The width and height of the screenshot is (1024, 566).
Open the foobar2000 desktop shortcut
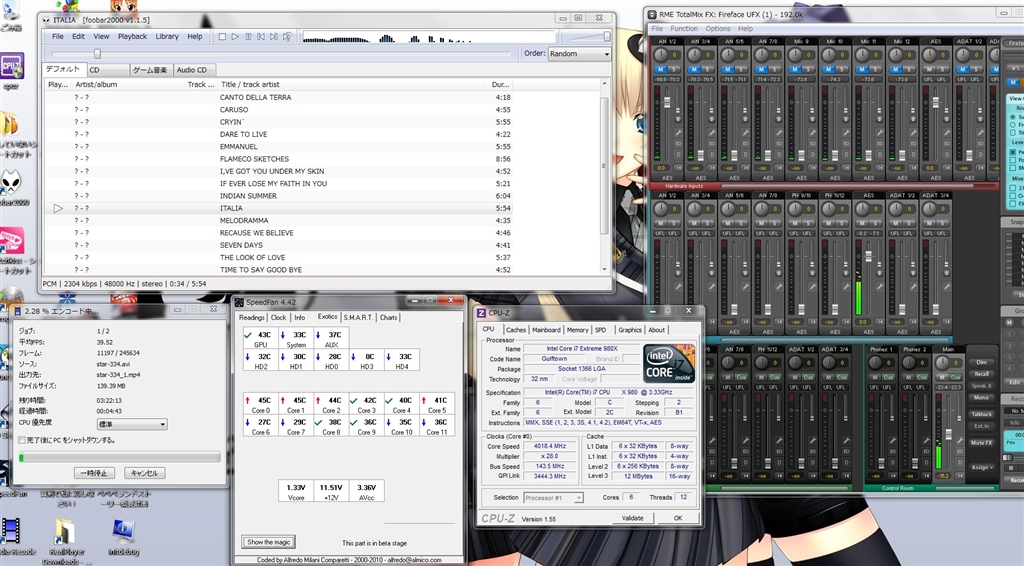click(x=12, y=183)
